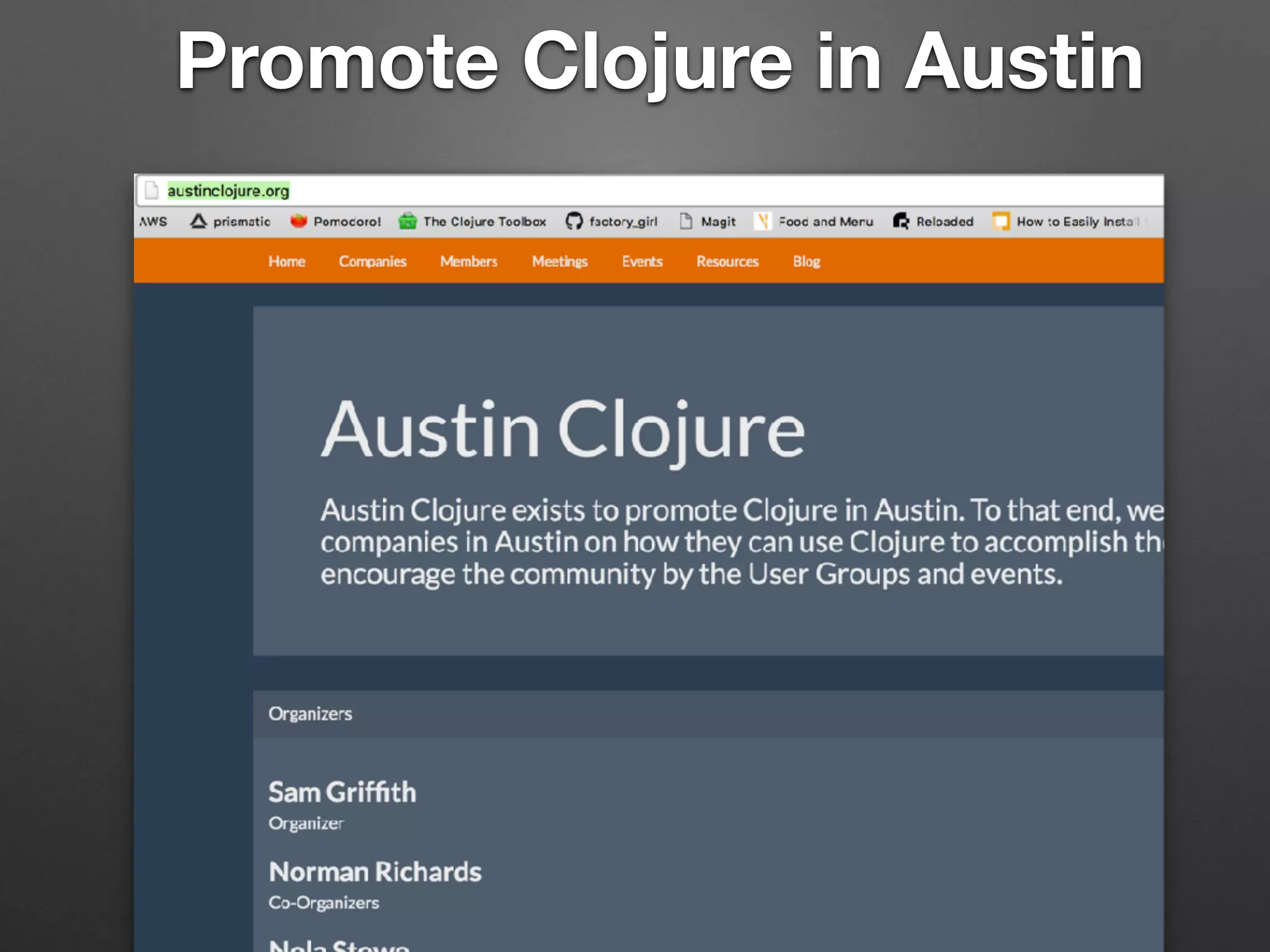Open The Clojure Toolbox bookmark icon
Screen dimensions: 1270x952
coord(407,221)
